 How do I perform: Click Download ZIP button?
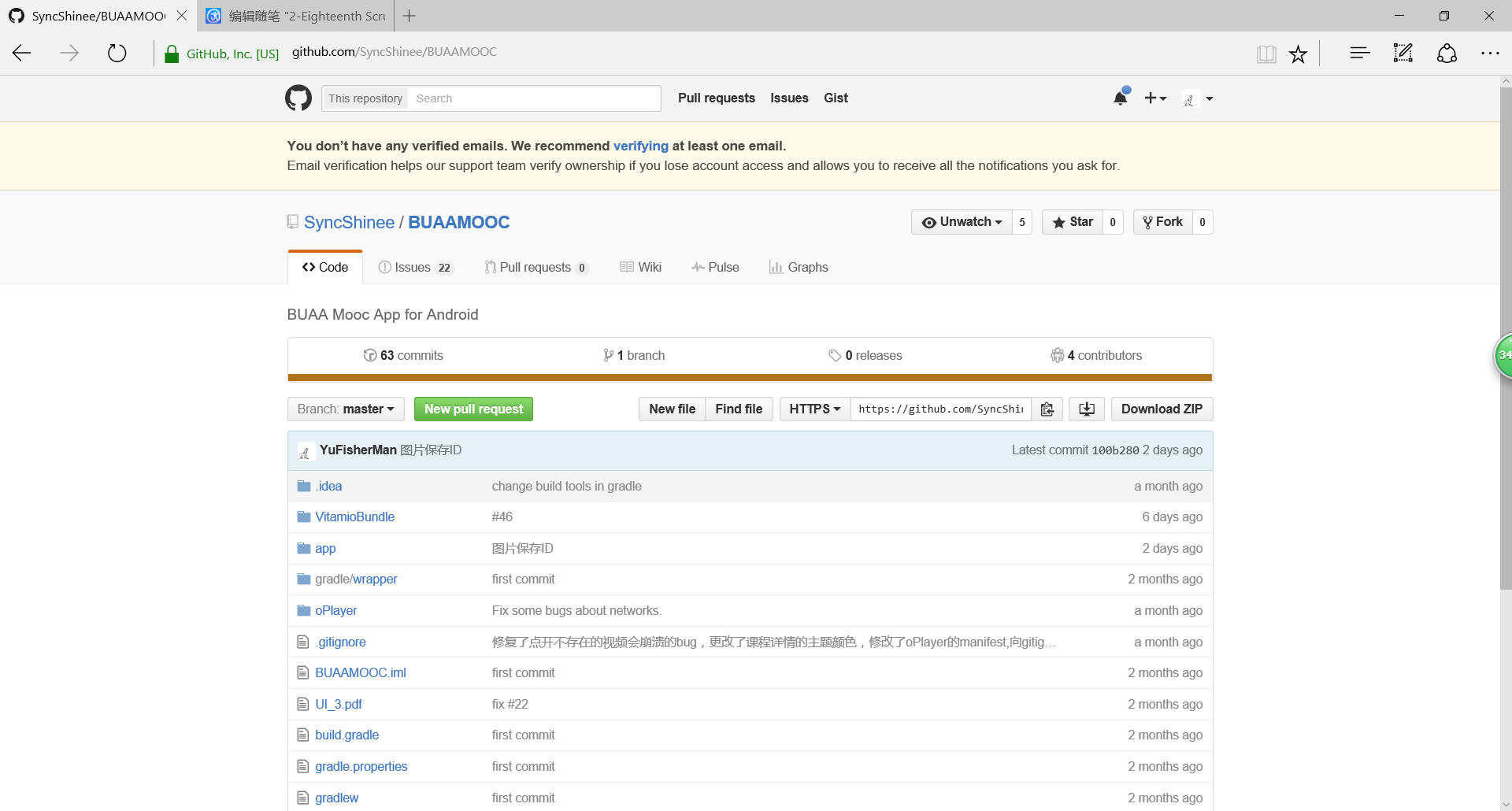coord(1162,409)
